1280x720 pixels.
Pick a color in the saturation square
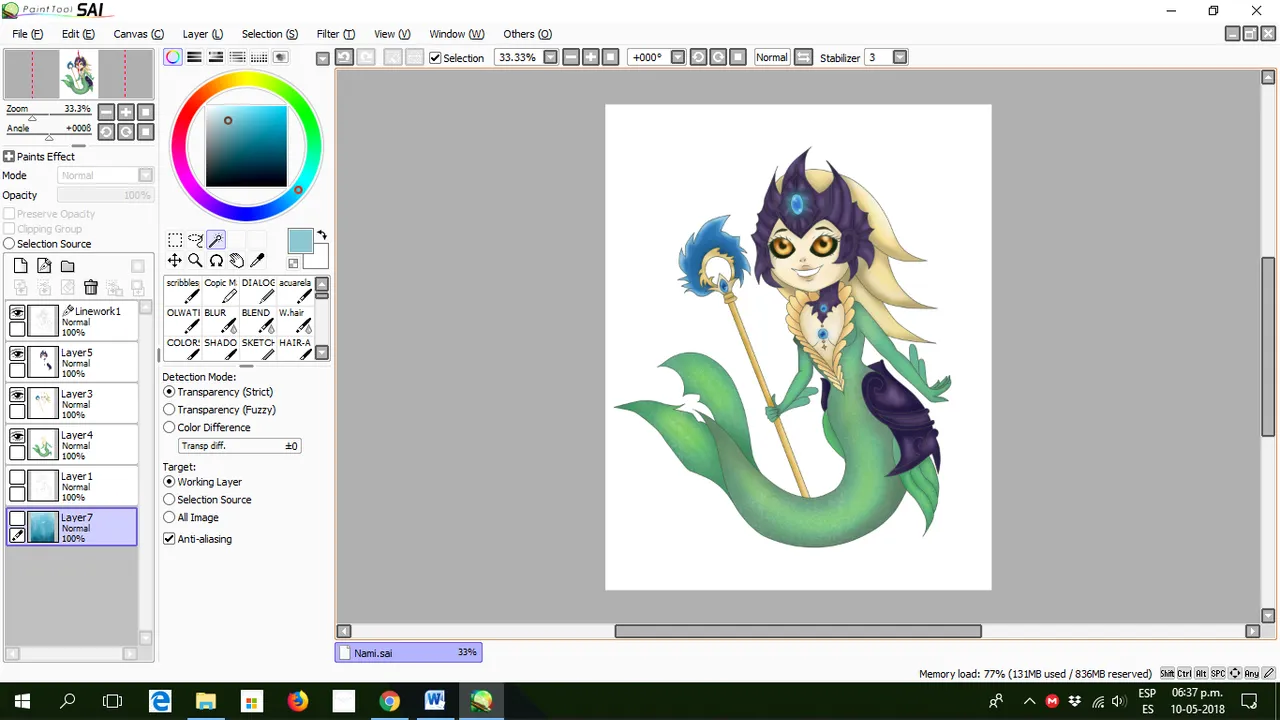246,146
